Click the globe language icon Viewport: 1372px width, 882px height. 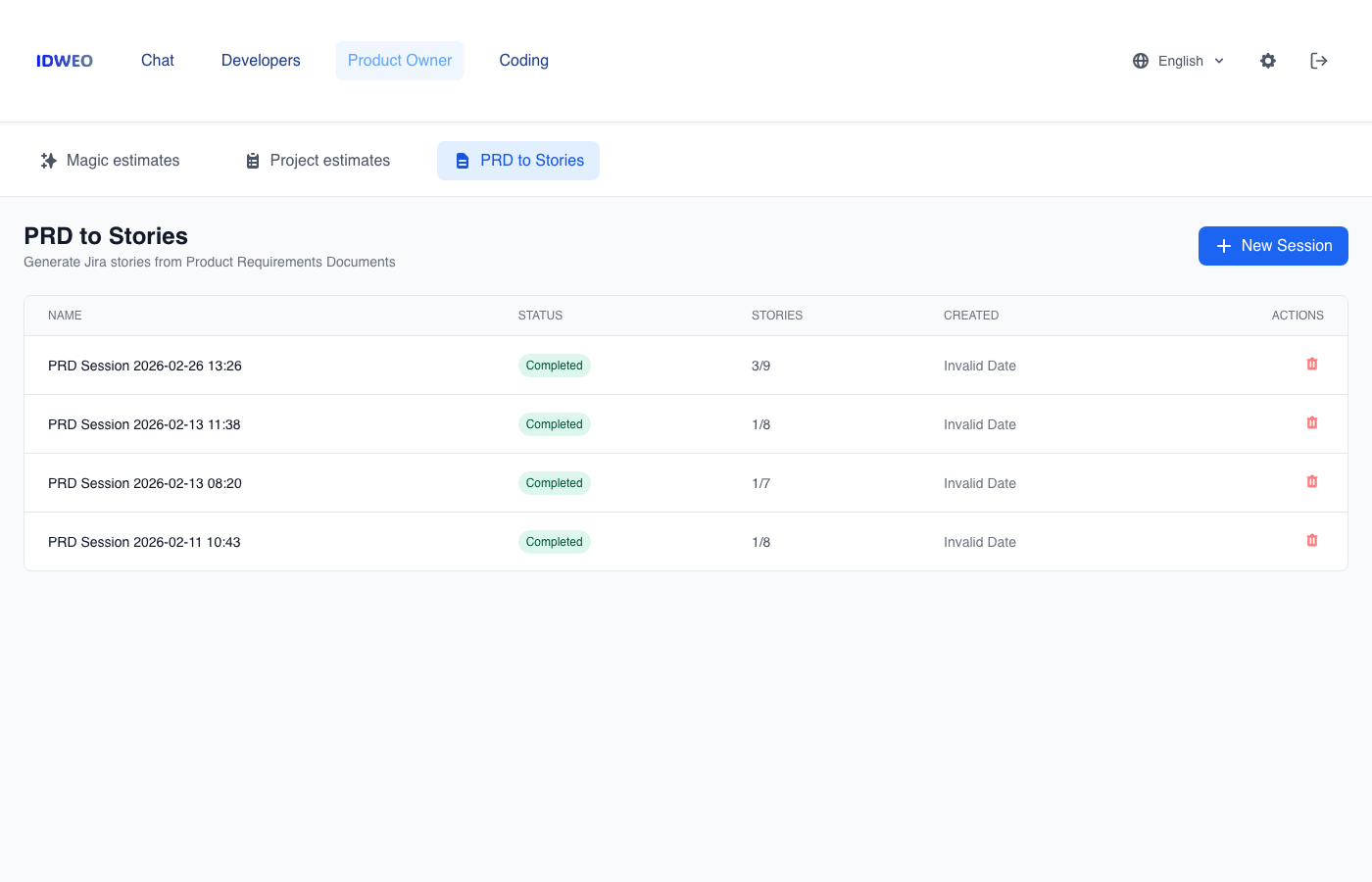coord(1141,61)
